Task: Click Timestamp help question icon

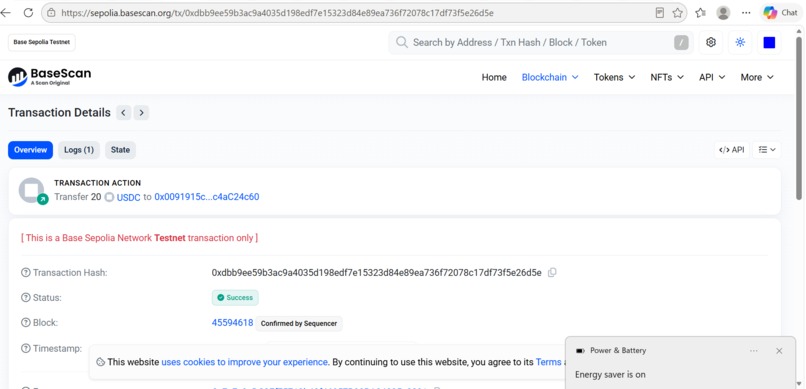Action: (x=26, y=348)
